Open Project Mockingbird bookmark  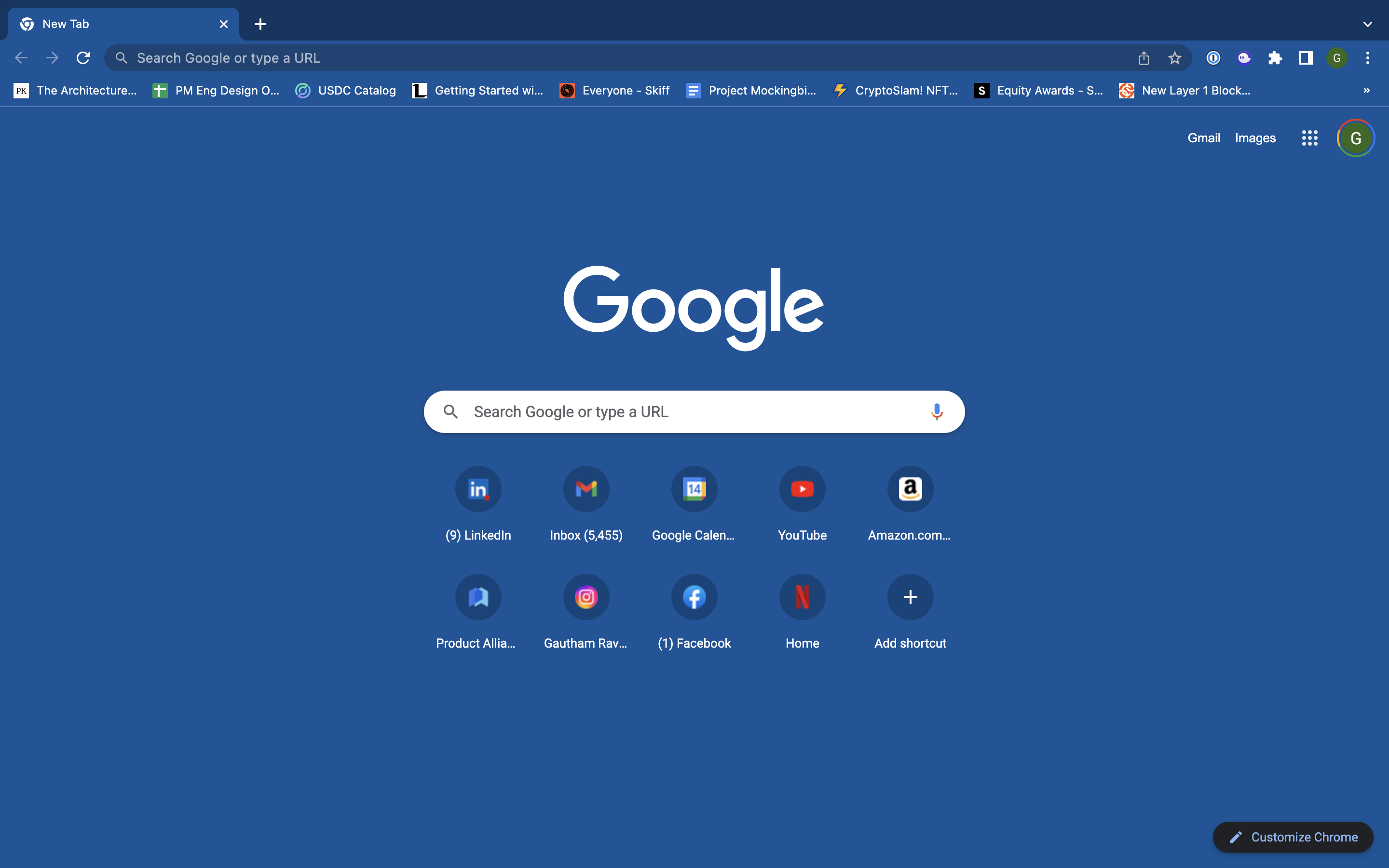point(751,90)
